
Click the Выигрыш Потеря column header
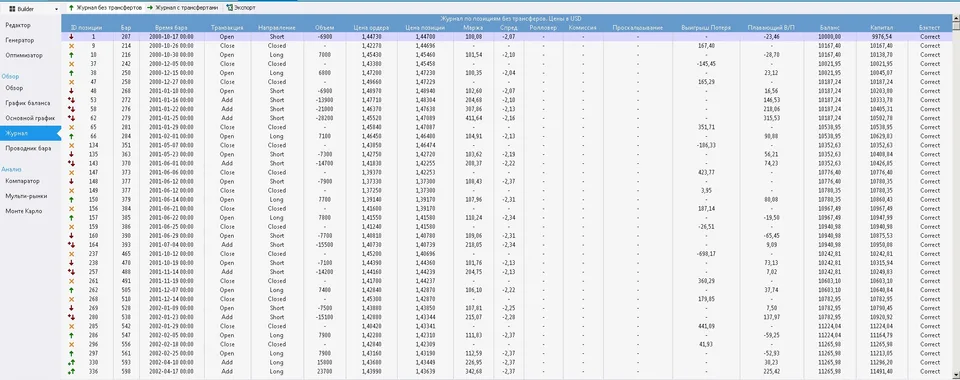(x=706, y=28)
